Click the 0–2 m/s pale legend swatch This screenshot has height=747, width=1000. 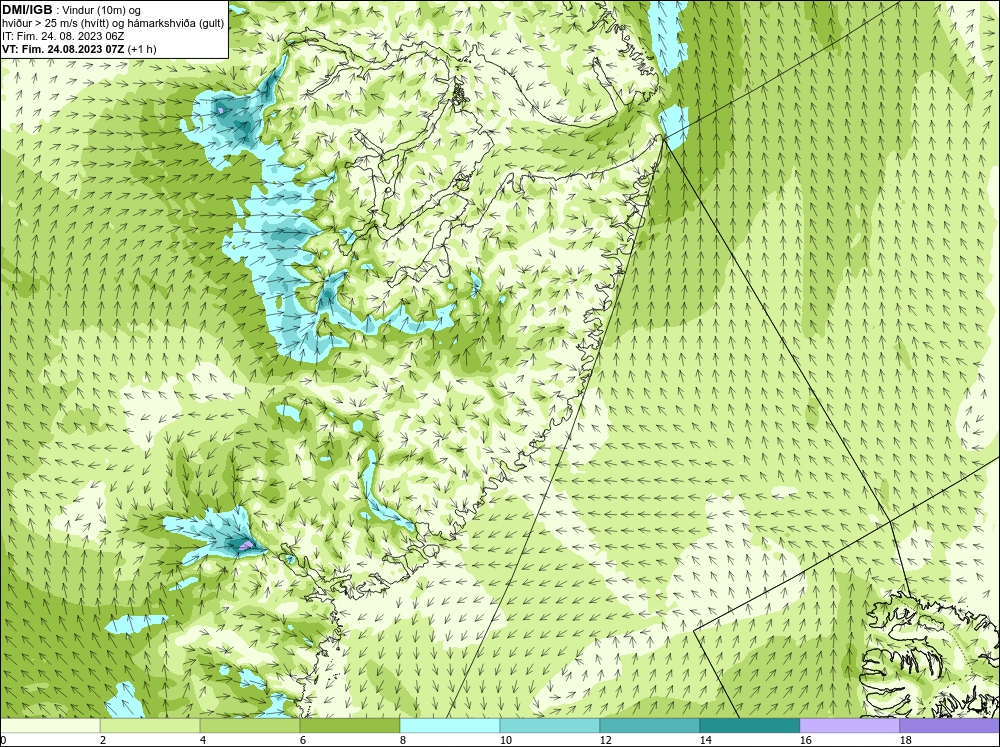coord(50,725)
